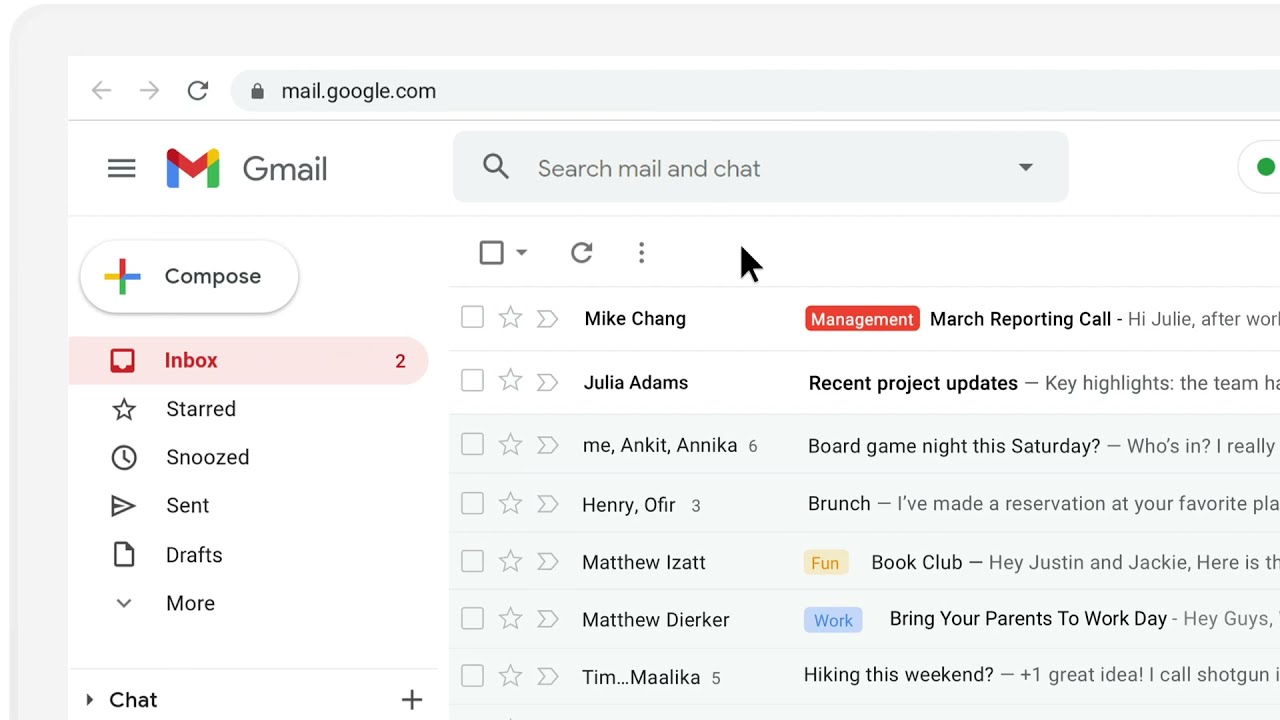Open Hiking this weekend? thread
This screenshot has width=1280, height=720.
coord(899,675)
